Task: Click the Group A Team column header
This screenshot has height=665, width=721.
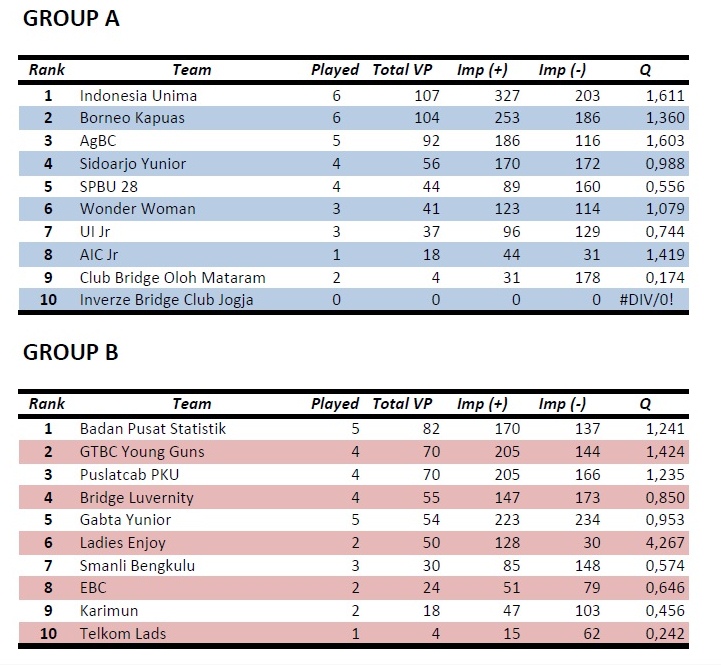Action: coord(191,70)
